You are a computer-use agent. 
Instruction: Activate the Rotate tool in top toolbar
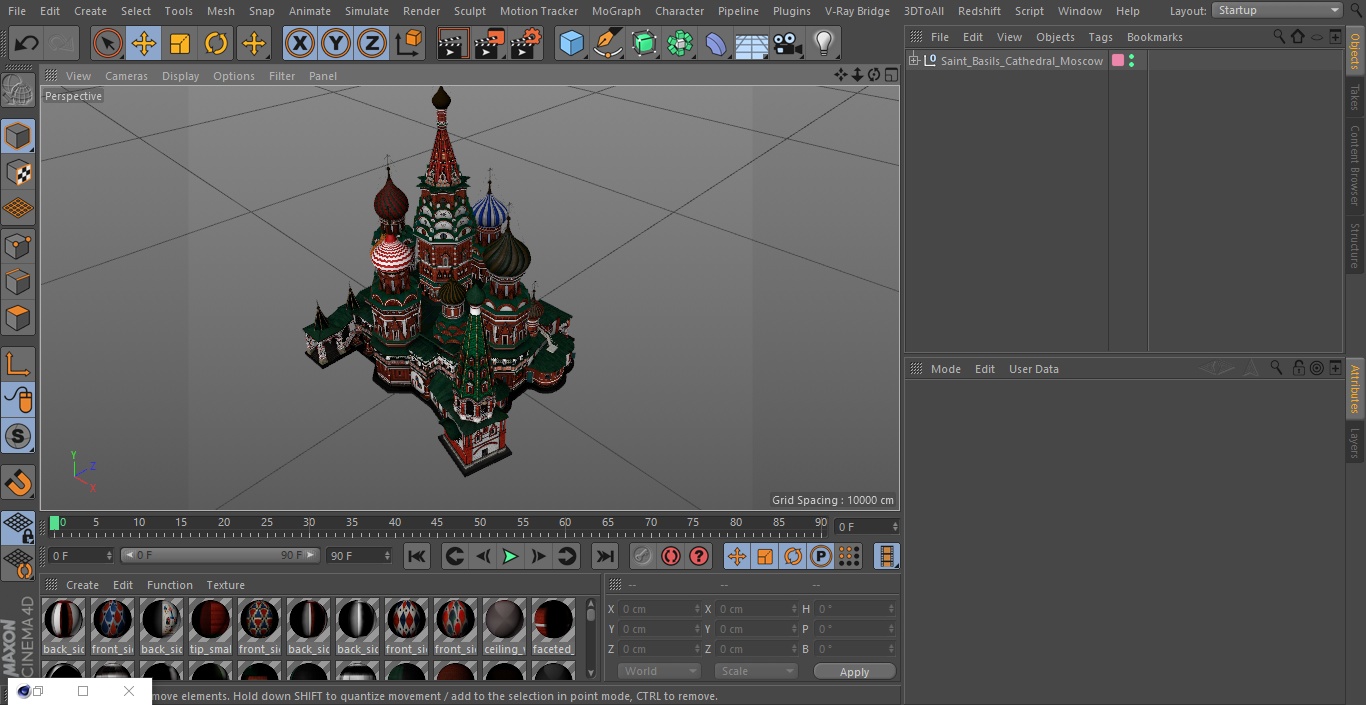coord(216,43)
